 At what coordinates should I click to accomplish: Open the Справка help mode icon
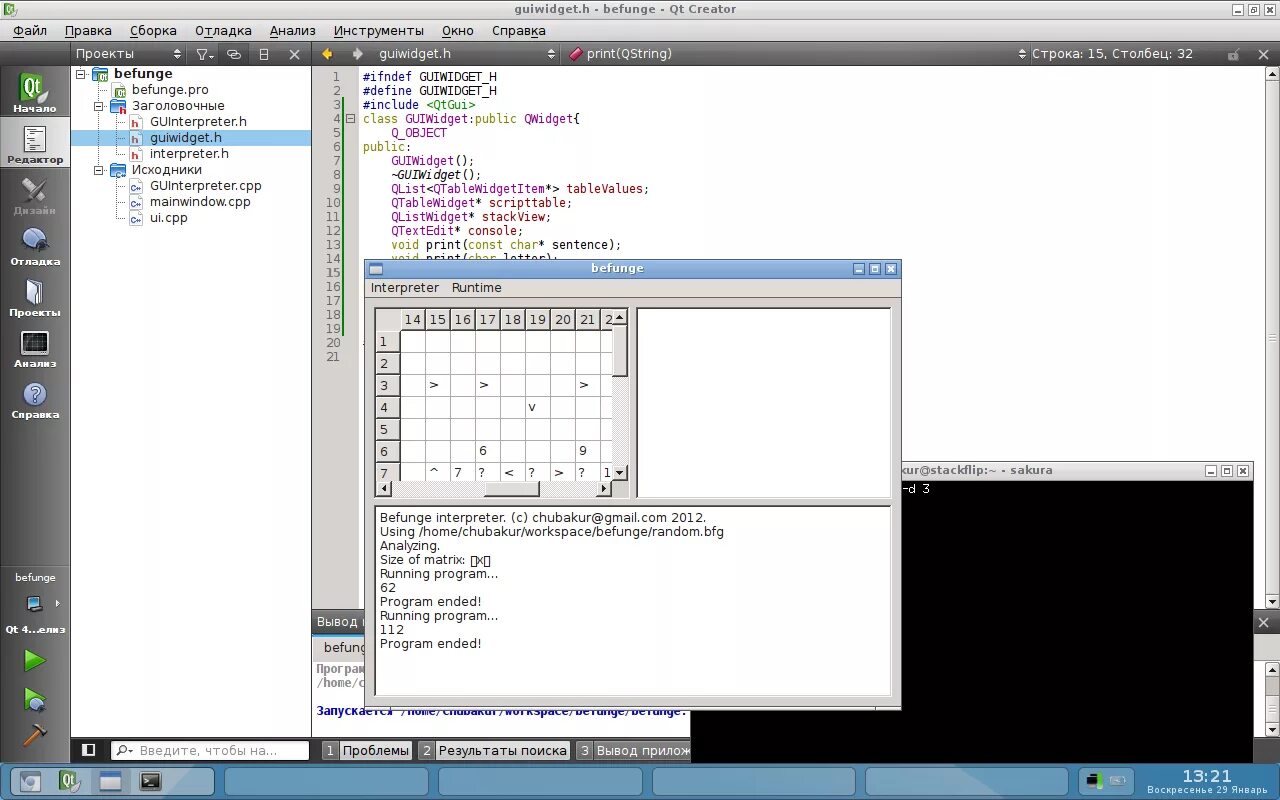tap(35, 398)
